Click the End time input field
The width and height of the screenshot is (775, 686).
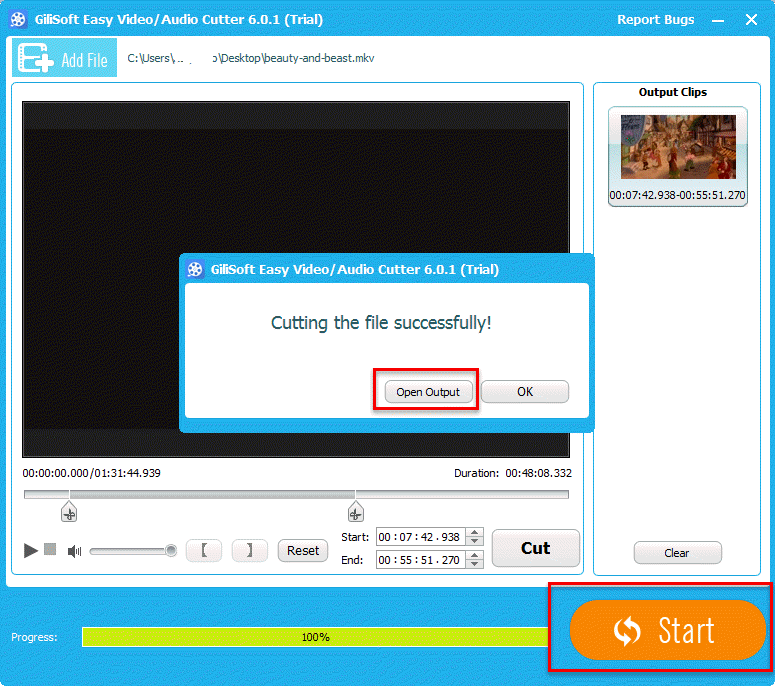pyautogui.click(x=420, y=560)
